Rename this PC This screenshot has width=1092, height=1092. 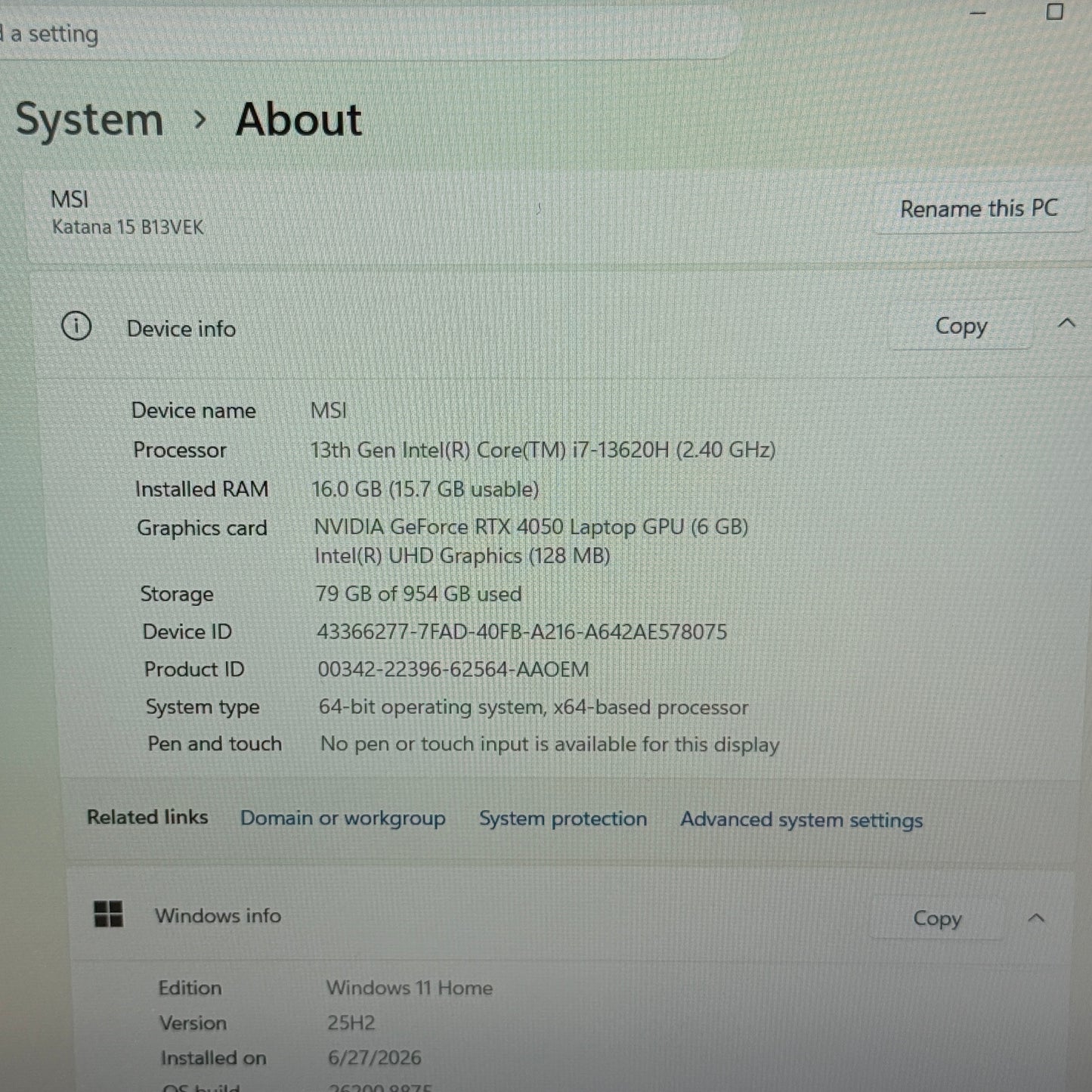[979, 209]
